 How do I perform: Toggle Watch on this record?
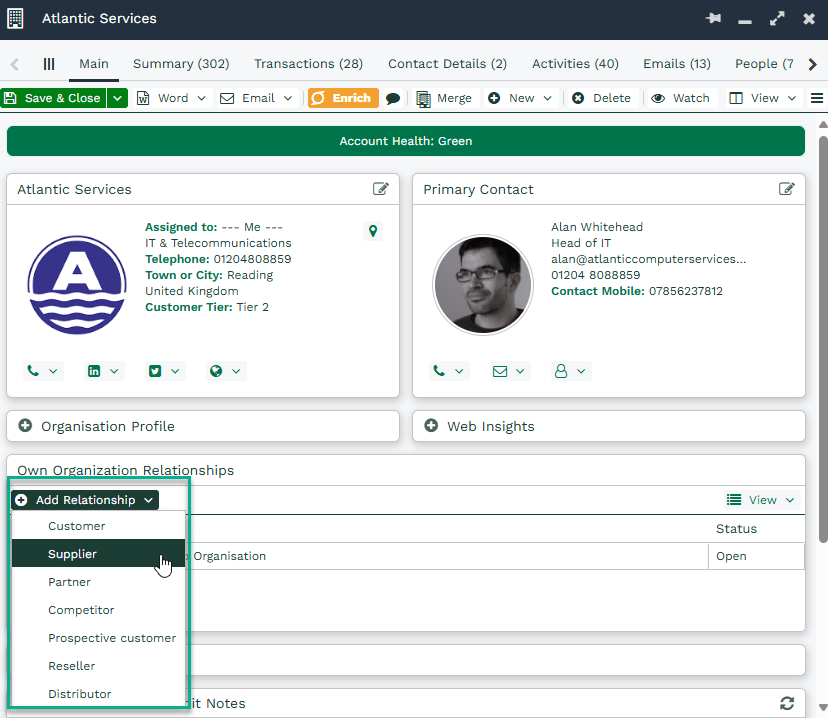680,98
